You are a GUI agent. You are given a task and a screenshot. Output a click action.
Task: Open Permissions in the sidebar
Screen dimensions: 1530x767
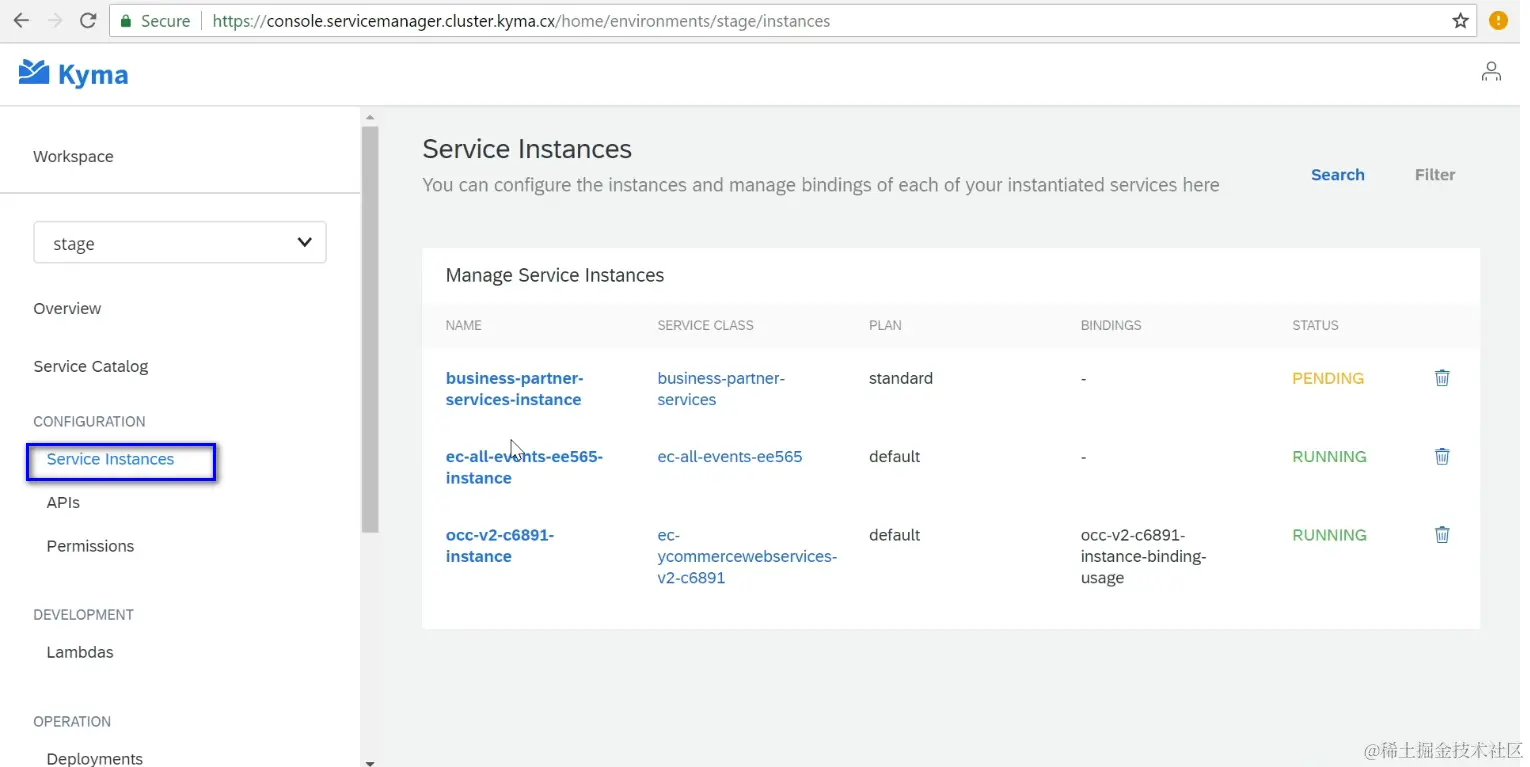click(90, 546)
